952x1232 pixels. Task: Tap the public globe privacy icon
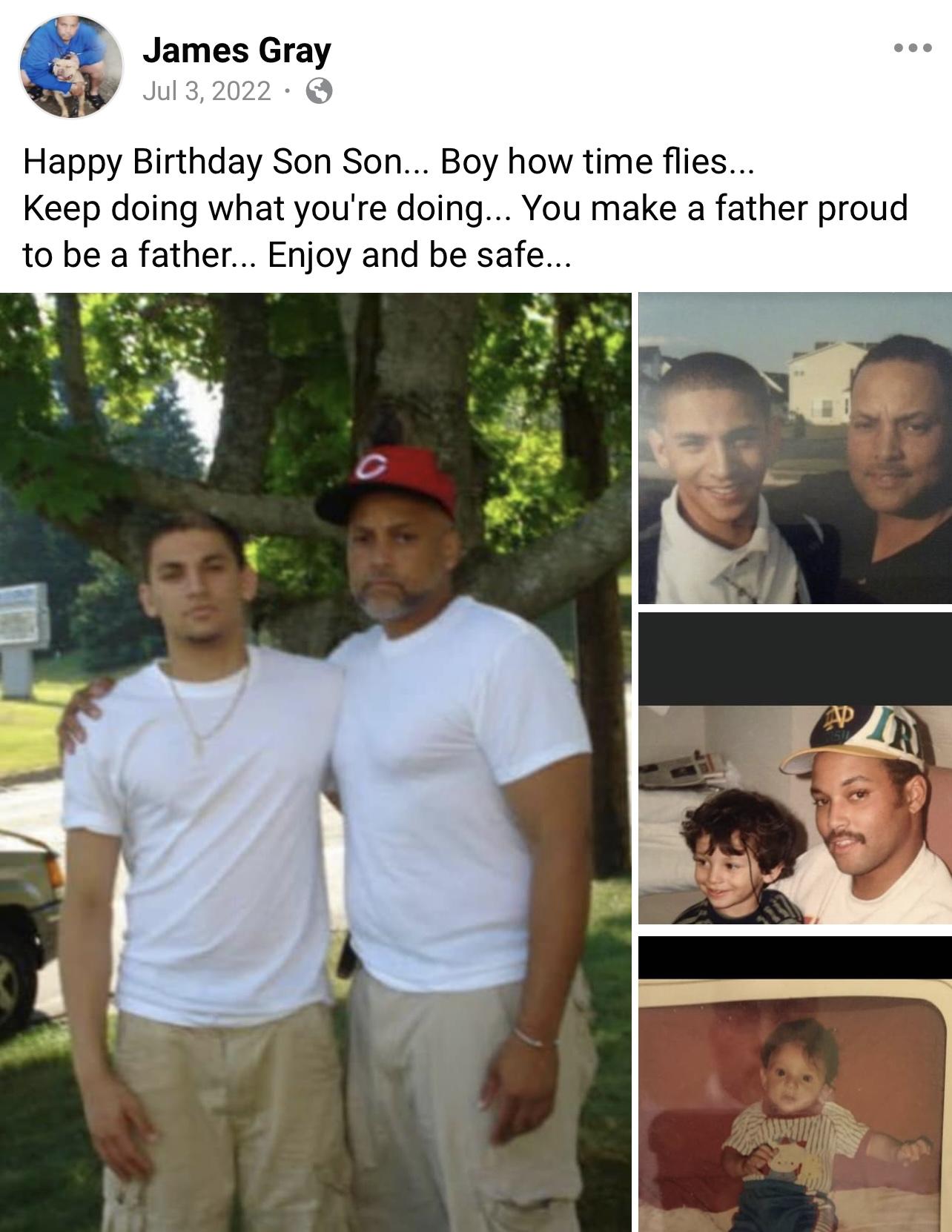click(319, 91)
